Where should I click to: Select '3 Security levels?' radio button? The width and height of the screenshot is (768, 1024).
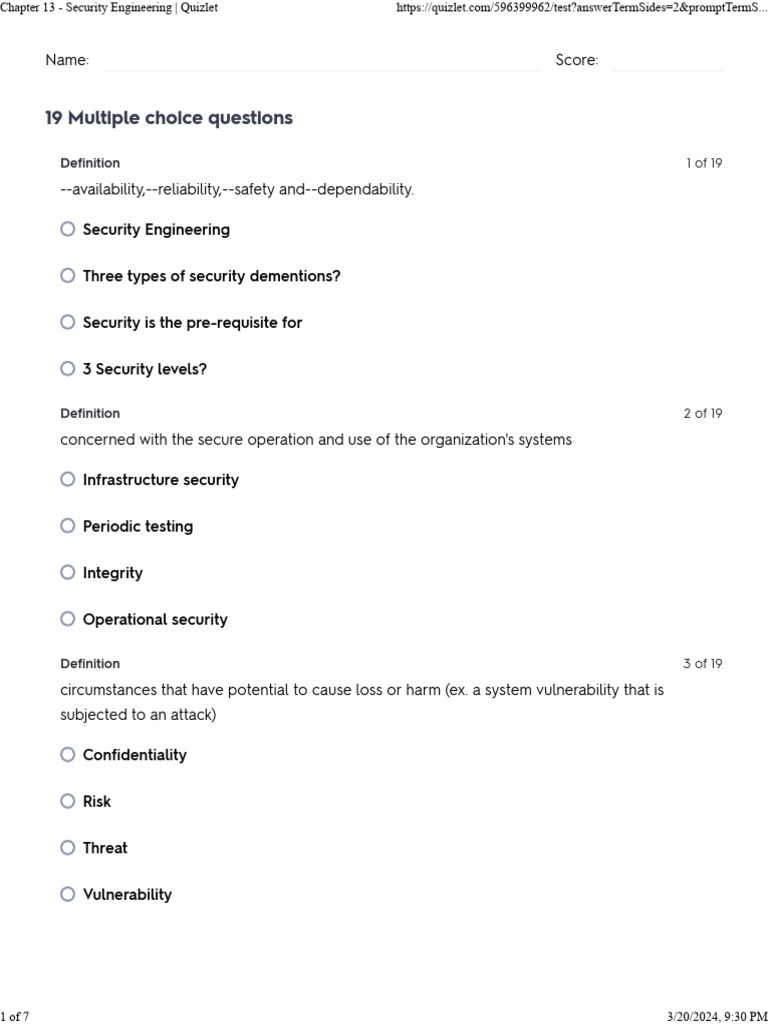(x=68, y=369)
